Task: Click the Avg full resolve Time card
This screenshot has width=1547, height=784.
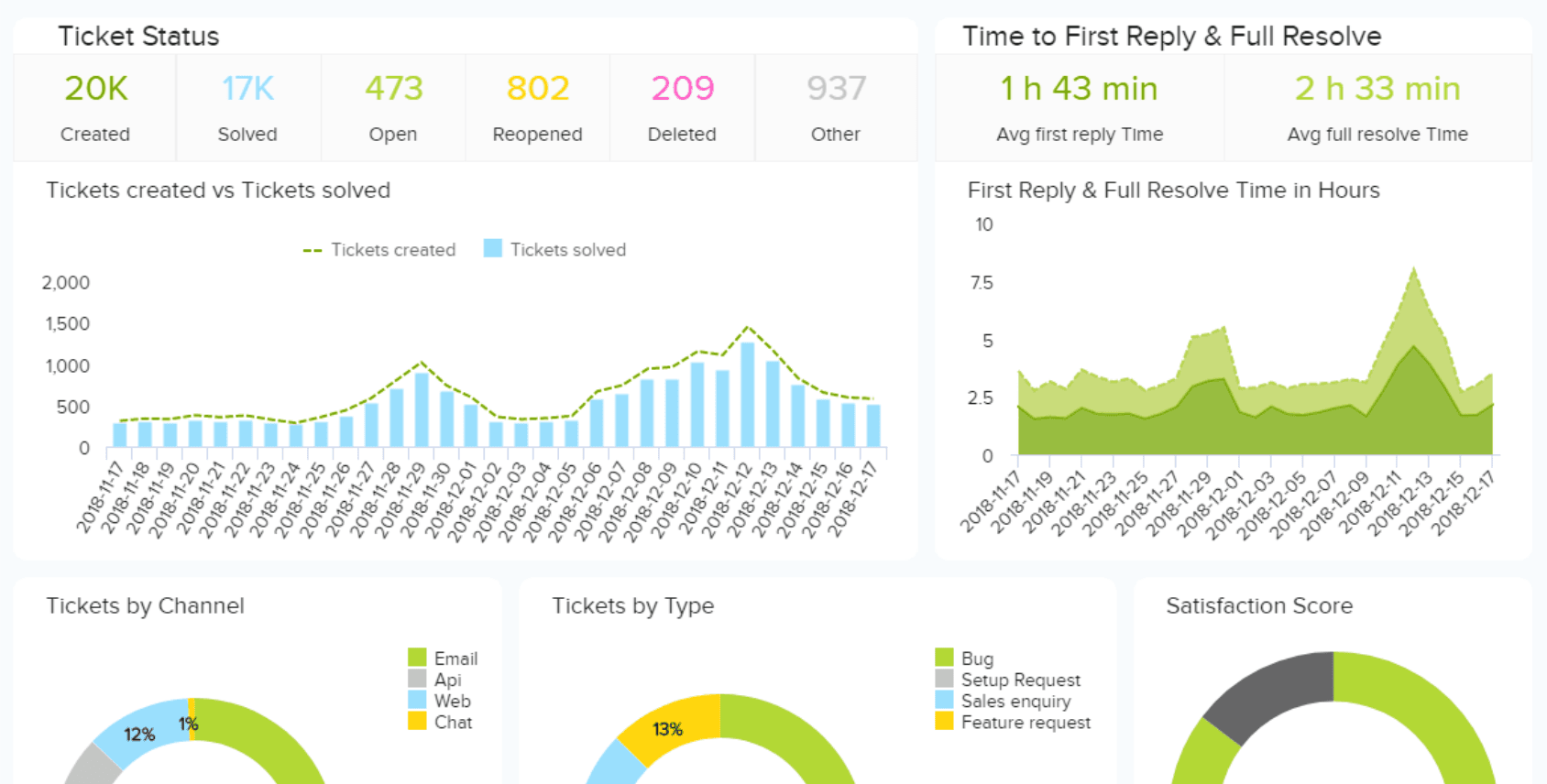Action: [x=1377, y=107]
